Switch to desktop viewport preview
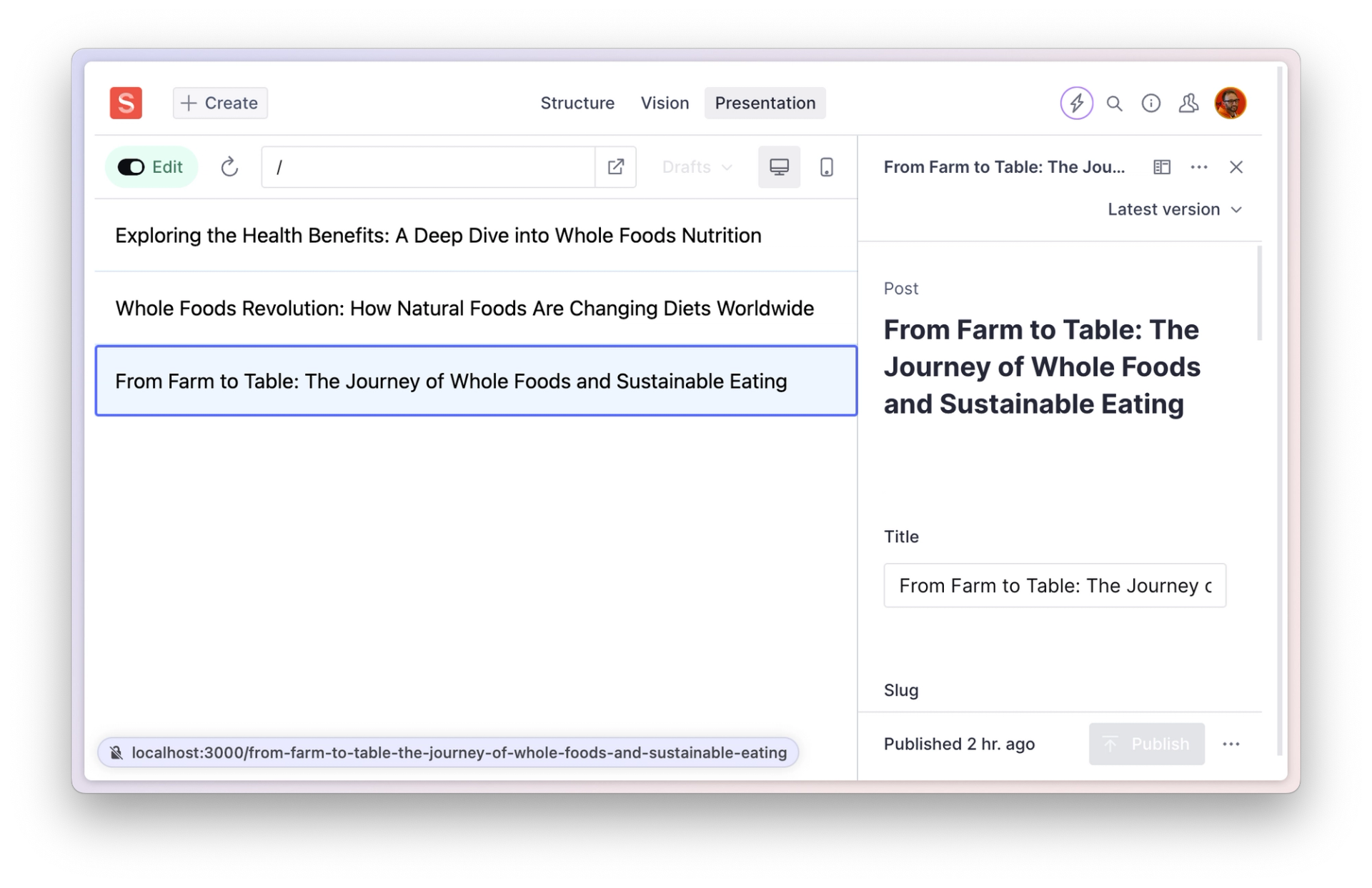This screenshot has height=888, width=1372. coord(779,167)
